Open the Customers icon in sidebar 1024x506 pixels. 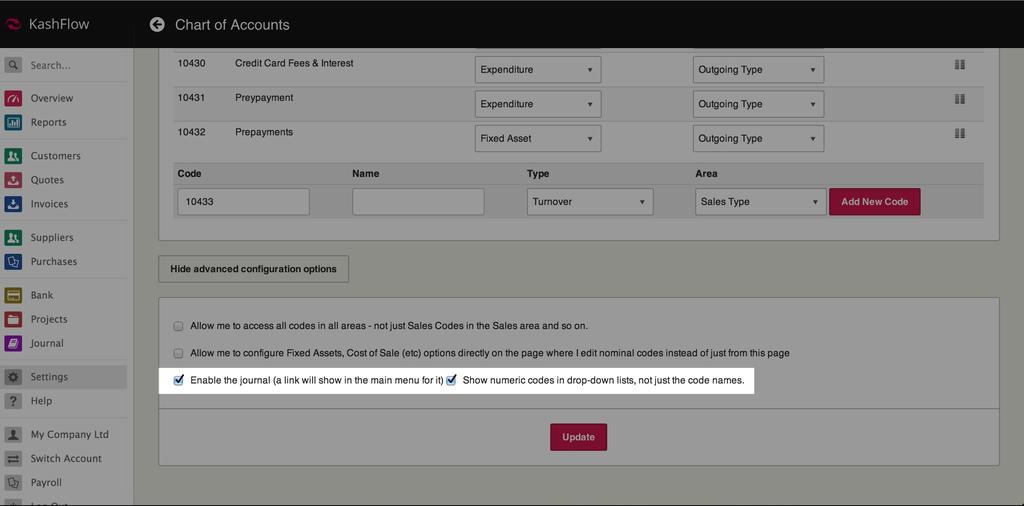tap(13, 156)
